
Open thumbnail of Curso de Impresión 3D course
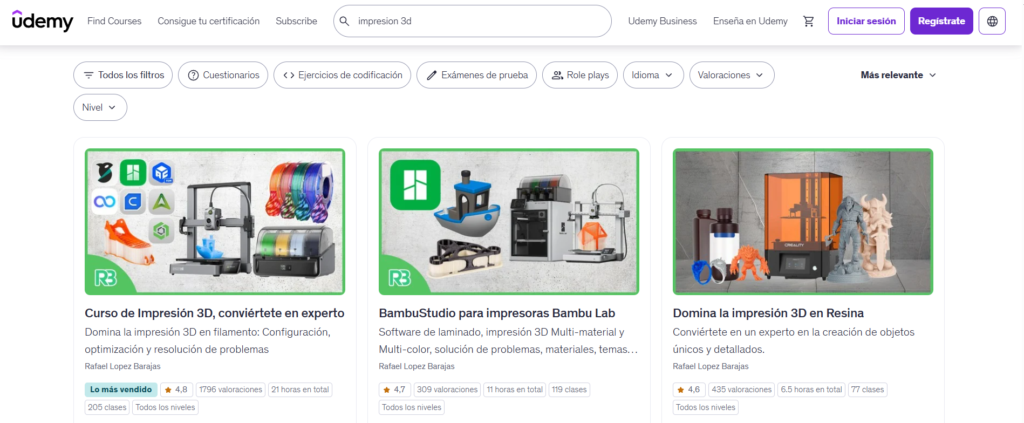click(x=215, y=222)
